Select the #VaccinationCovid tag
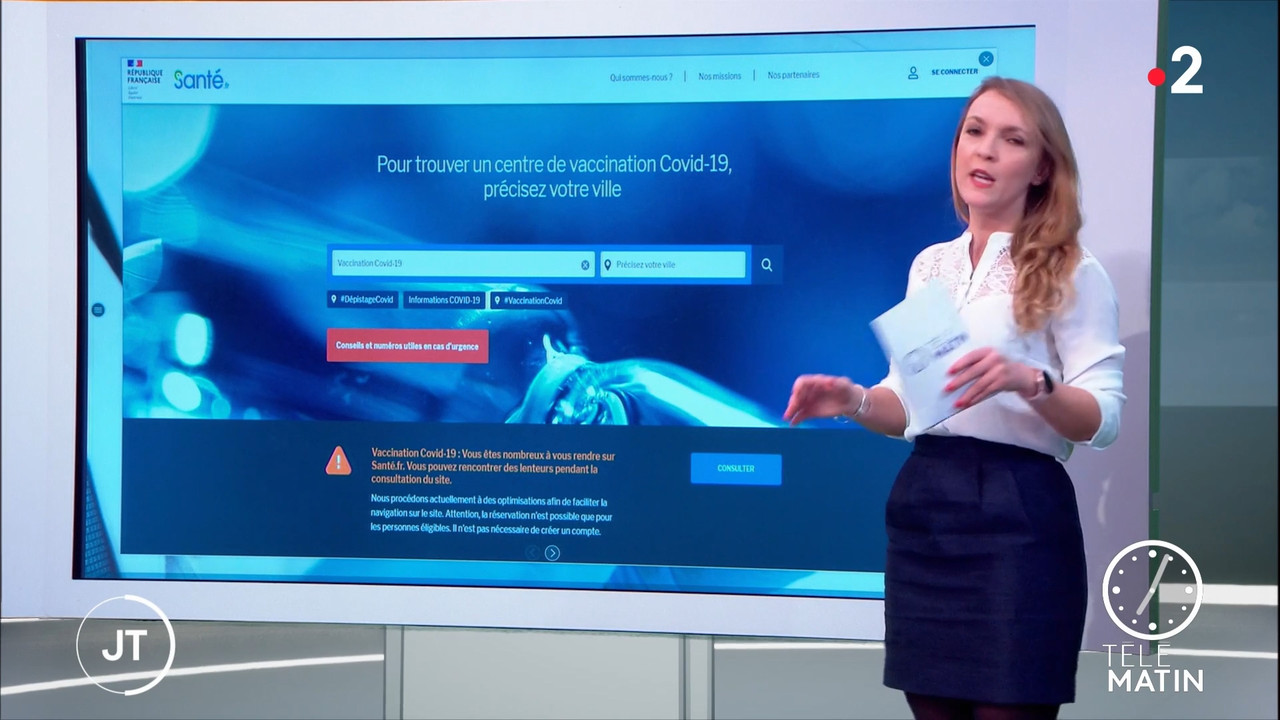The height and width of the screenshot is (720, 1280). [x=529, y=300]
